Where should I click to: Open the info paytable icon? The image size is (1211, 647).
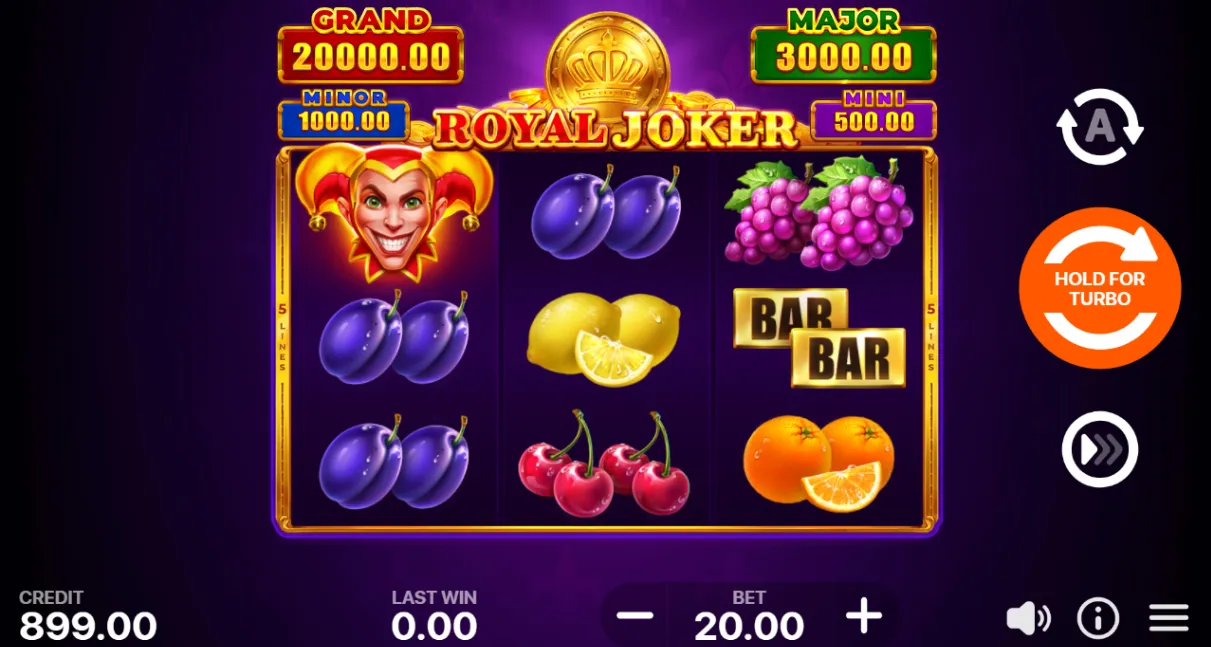[1098, 619]
